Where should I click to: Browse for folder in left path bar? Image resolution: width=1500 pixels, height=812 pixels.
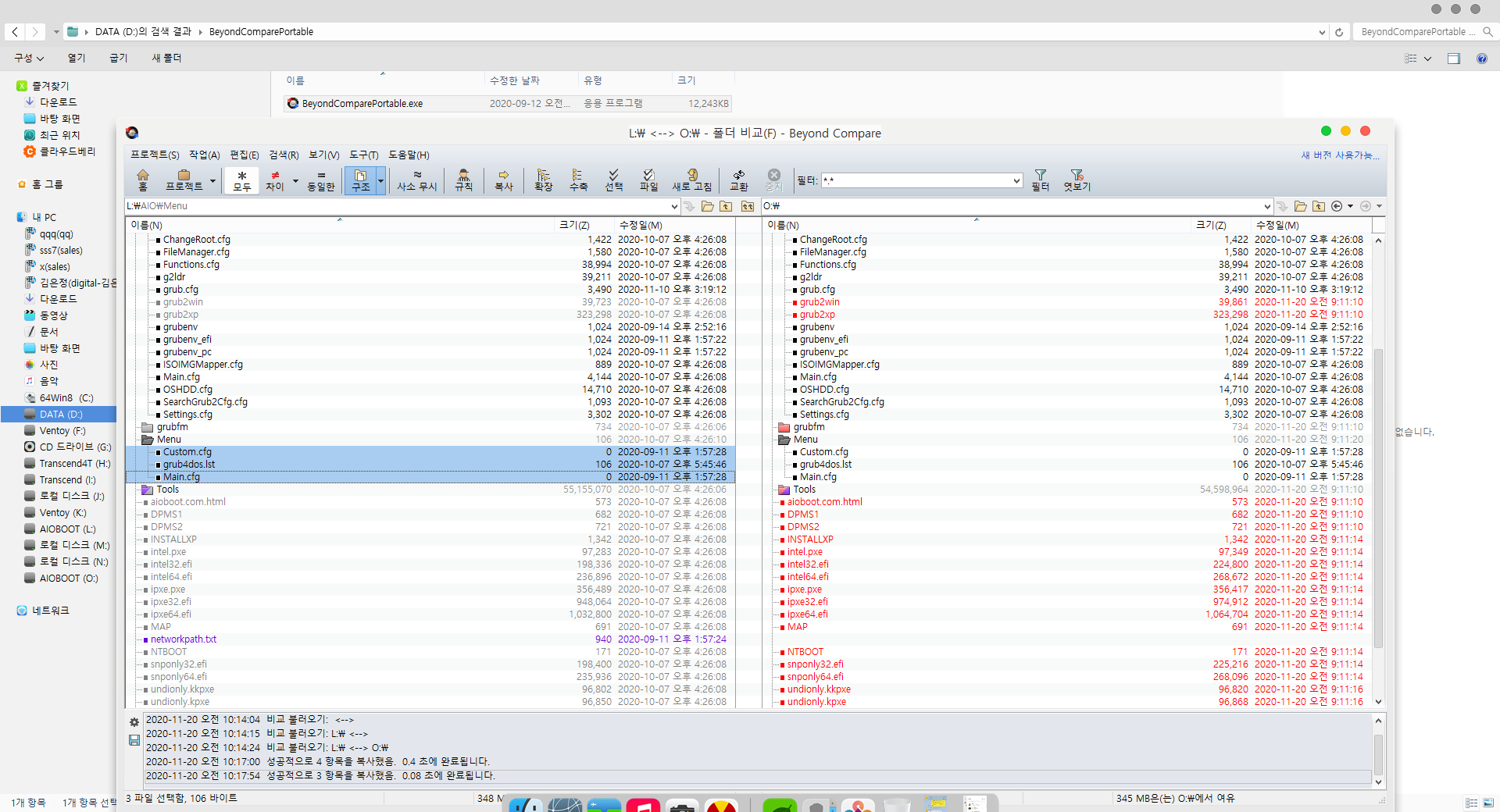pyautogui.click(x=708, y=206)
